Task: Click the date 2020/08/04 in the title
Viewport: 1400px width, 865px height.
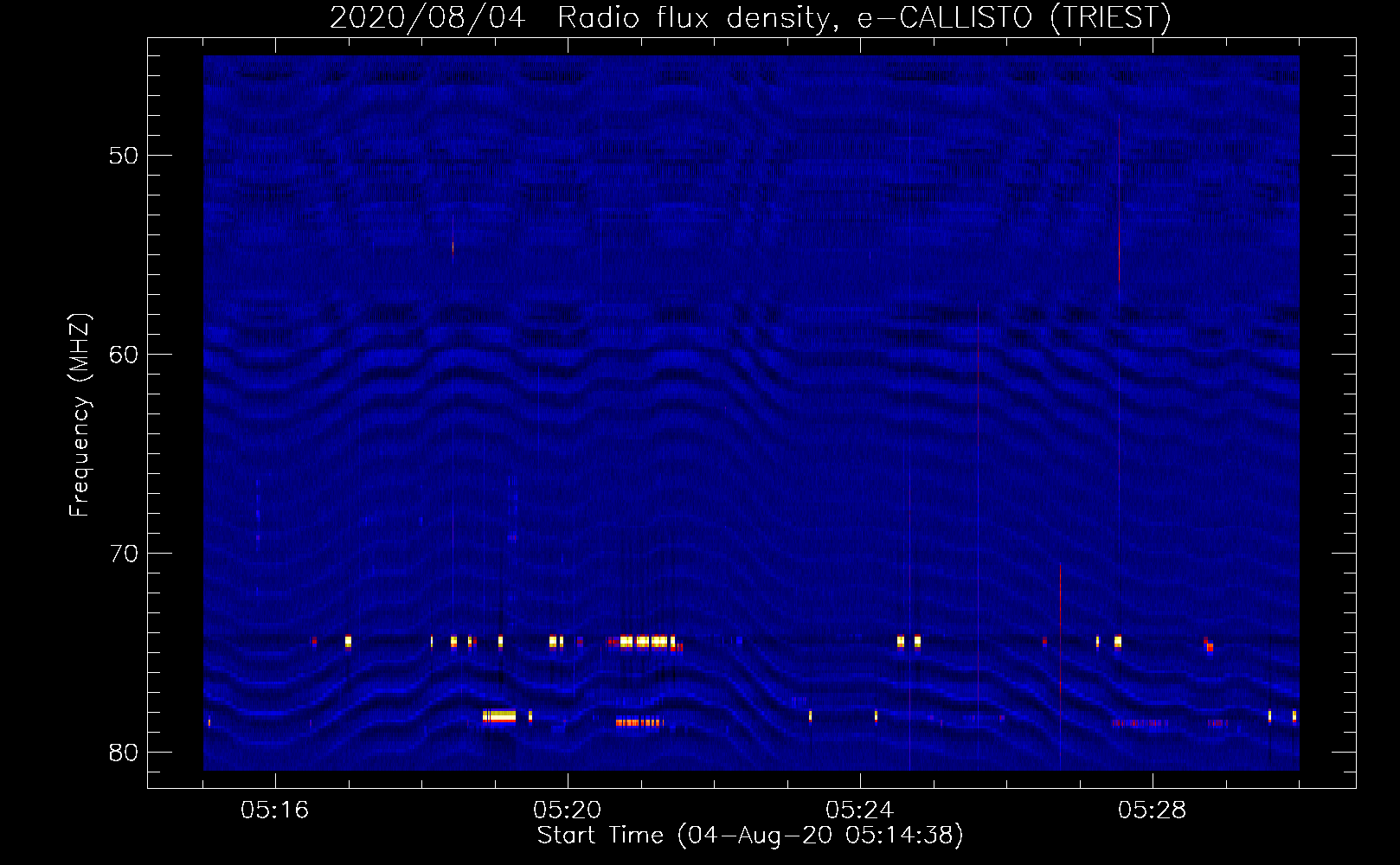Action: click(427, 18)
